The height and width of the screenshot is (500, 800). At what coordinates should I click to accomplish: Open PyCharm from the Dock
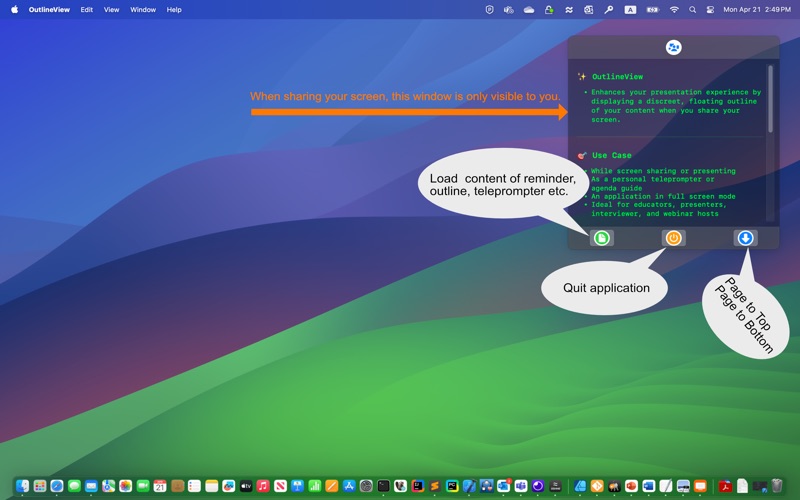tap(452, 486)
